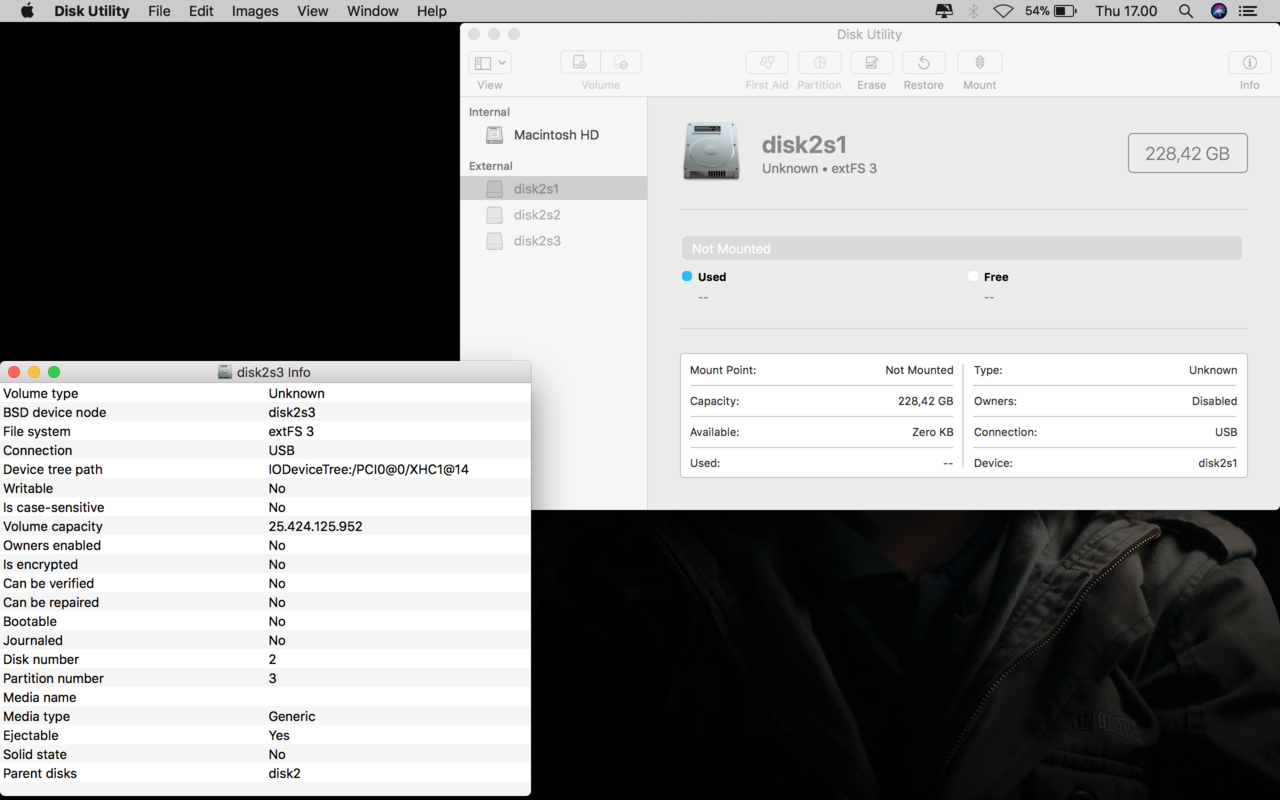Click the 228,42 GB capacity indicator
The height and width of the screenshot is (800, 1280).
[1187, 152]
